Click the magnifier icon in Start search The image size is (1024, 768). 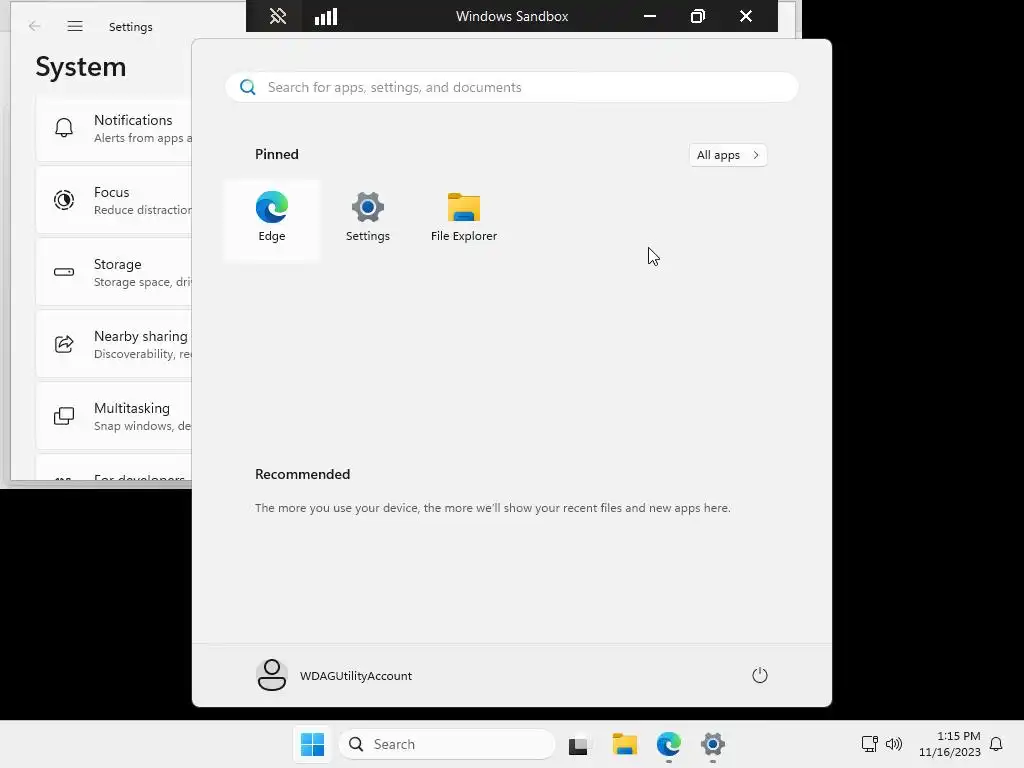248,87
